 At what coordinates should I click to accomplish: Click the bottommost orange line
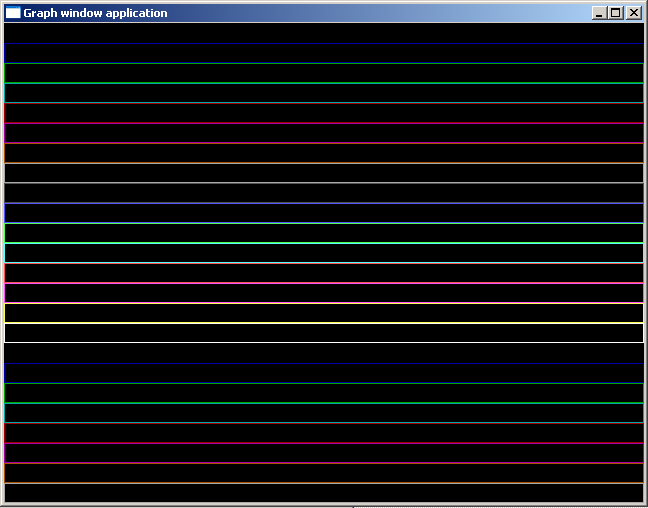click(x=324, y=483)
